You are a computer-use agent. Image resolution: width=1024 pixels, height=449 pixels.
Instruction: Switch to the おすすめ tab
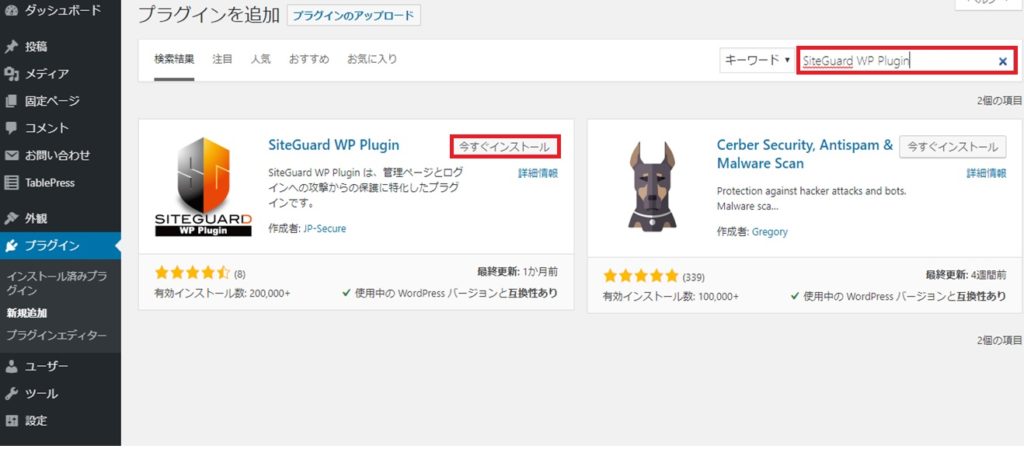309,59
